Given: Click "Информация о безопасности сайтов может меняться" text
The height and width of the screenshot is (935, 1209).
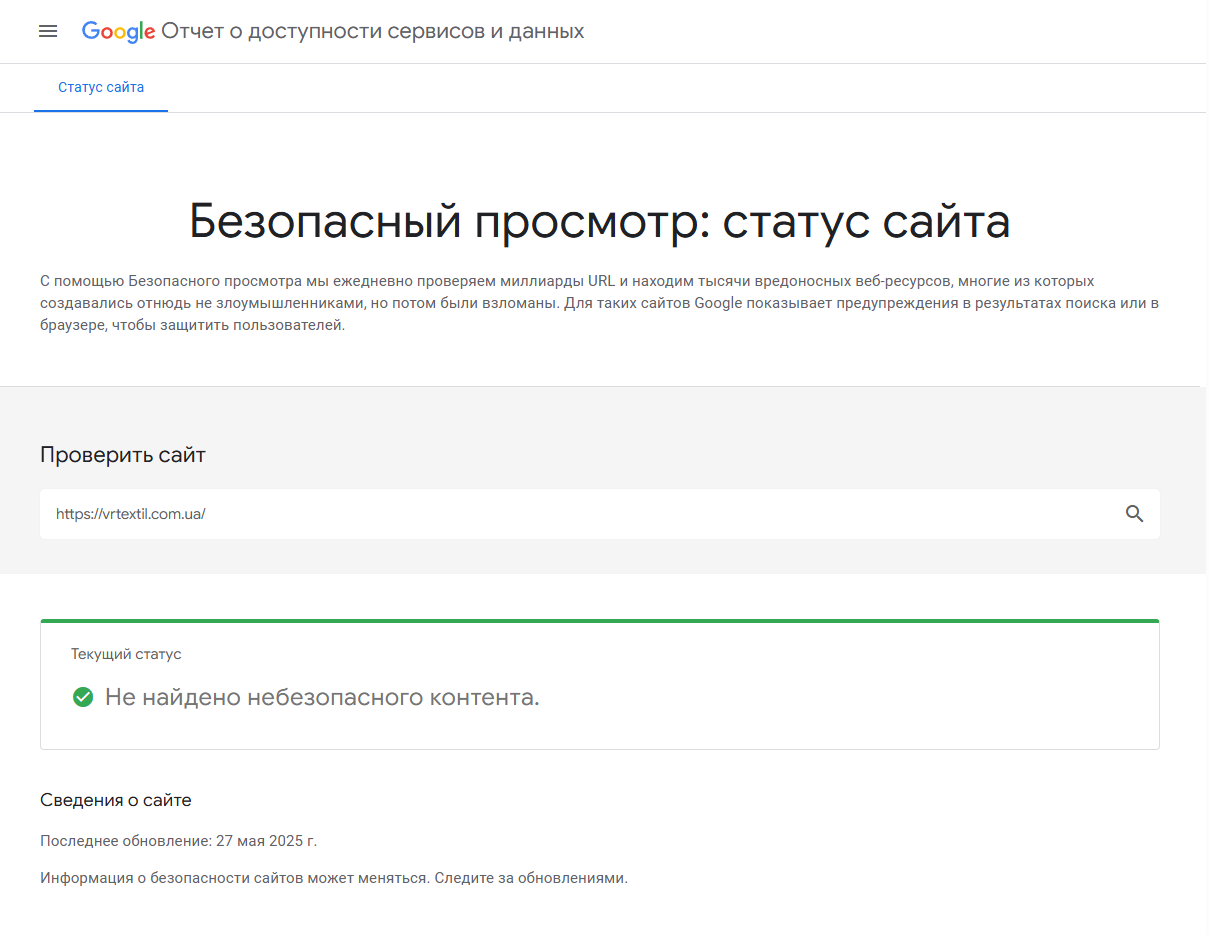Looking at the screenshot, I should 234,879.
